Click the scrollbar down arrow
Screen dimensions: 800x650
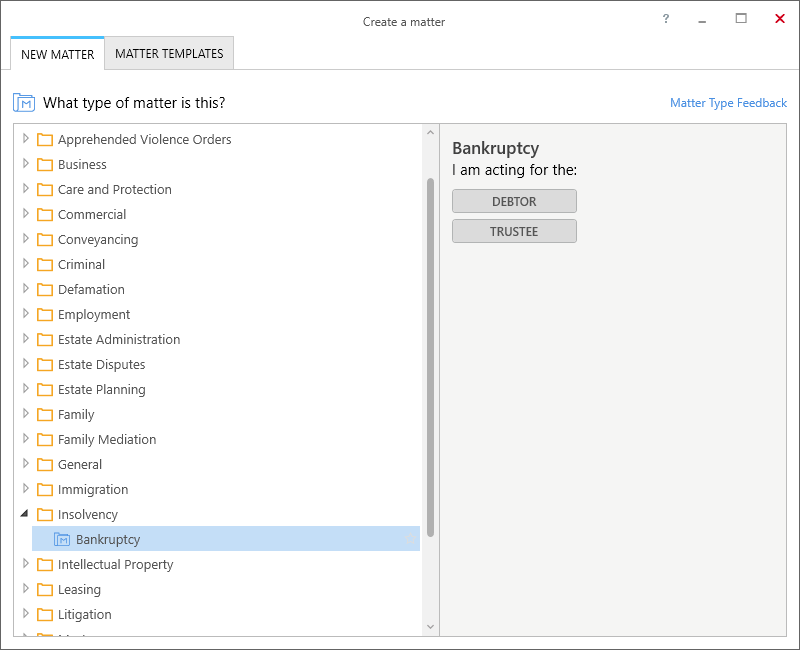[430, 627]
